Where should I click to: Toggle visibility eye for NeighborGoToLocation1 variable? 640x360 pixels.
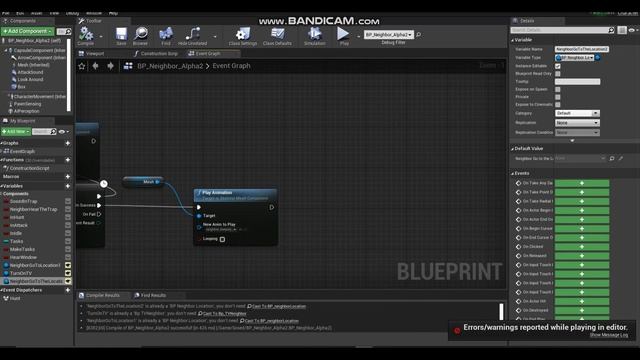68,265
